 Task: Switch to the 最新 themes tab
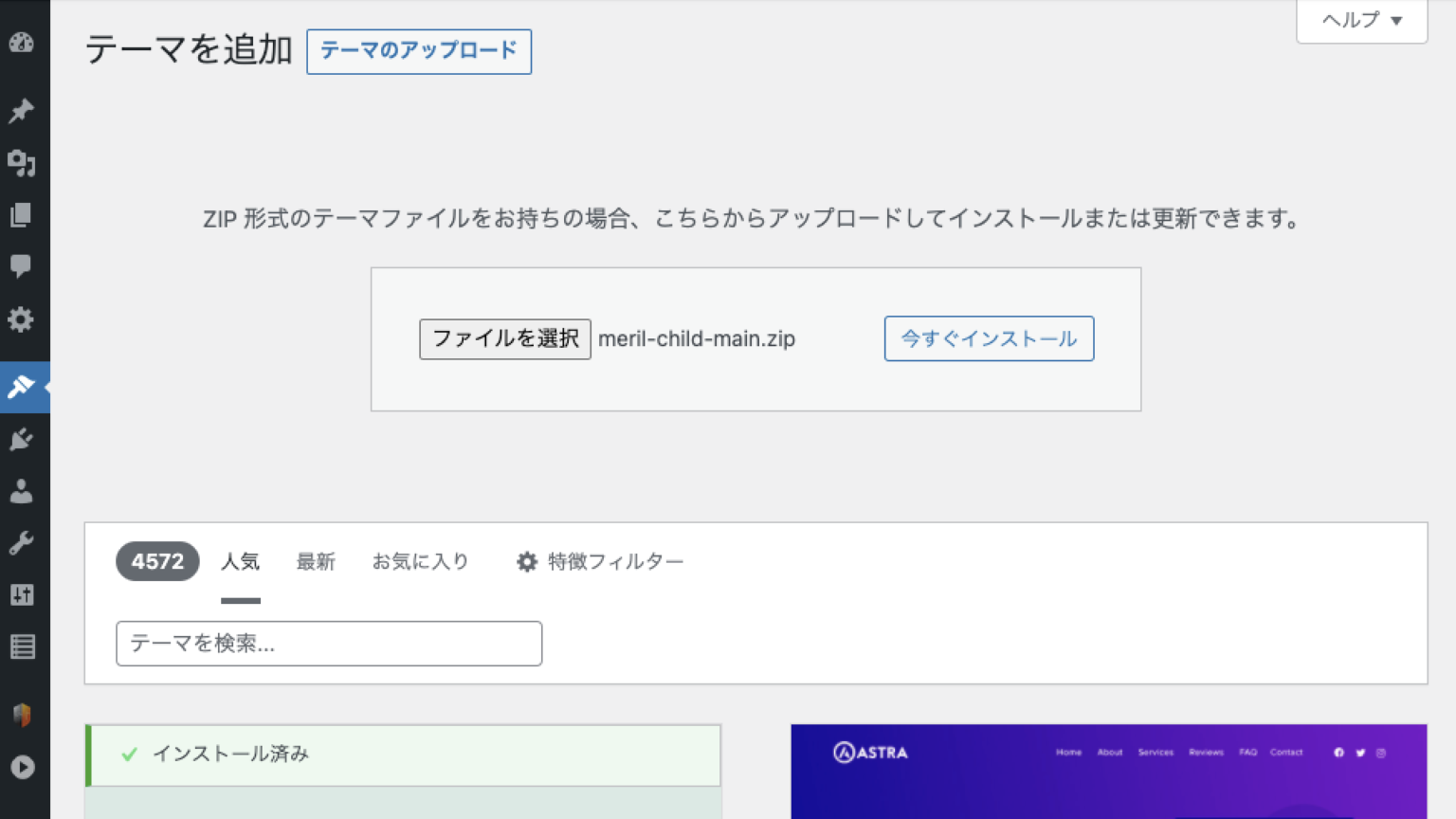(x=317, y=561)
